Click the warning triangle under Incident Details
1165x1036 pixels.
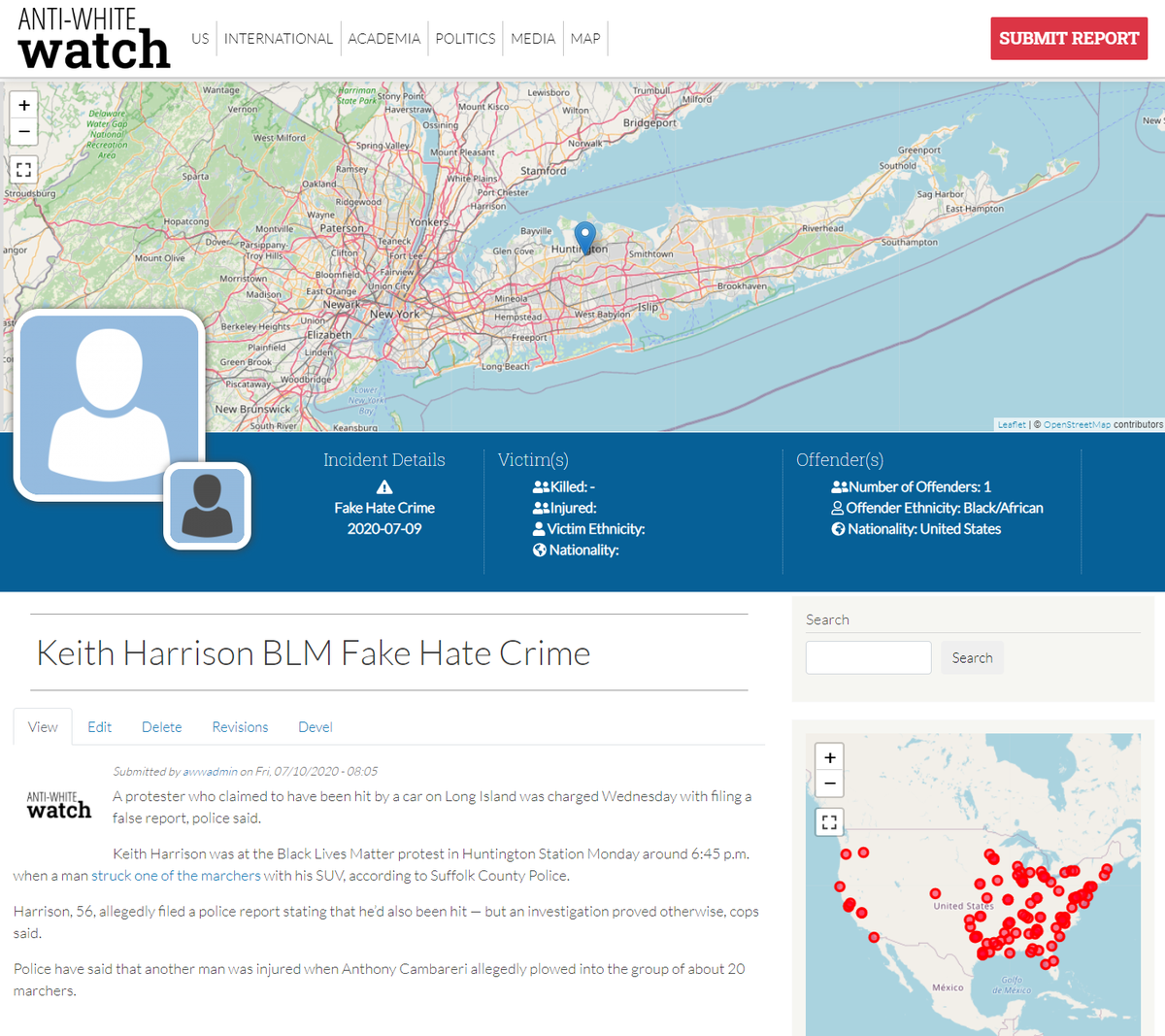coord(384,487)
